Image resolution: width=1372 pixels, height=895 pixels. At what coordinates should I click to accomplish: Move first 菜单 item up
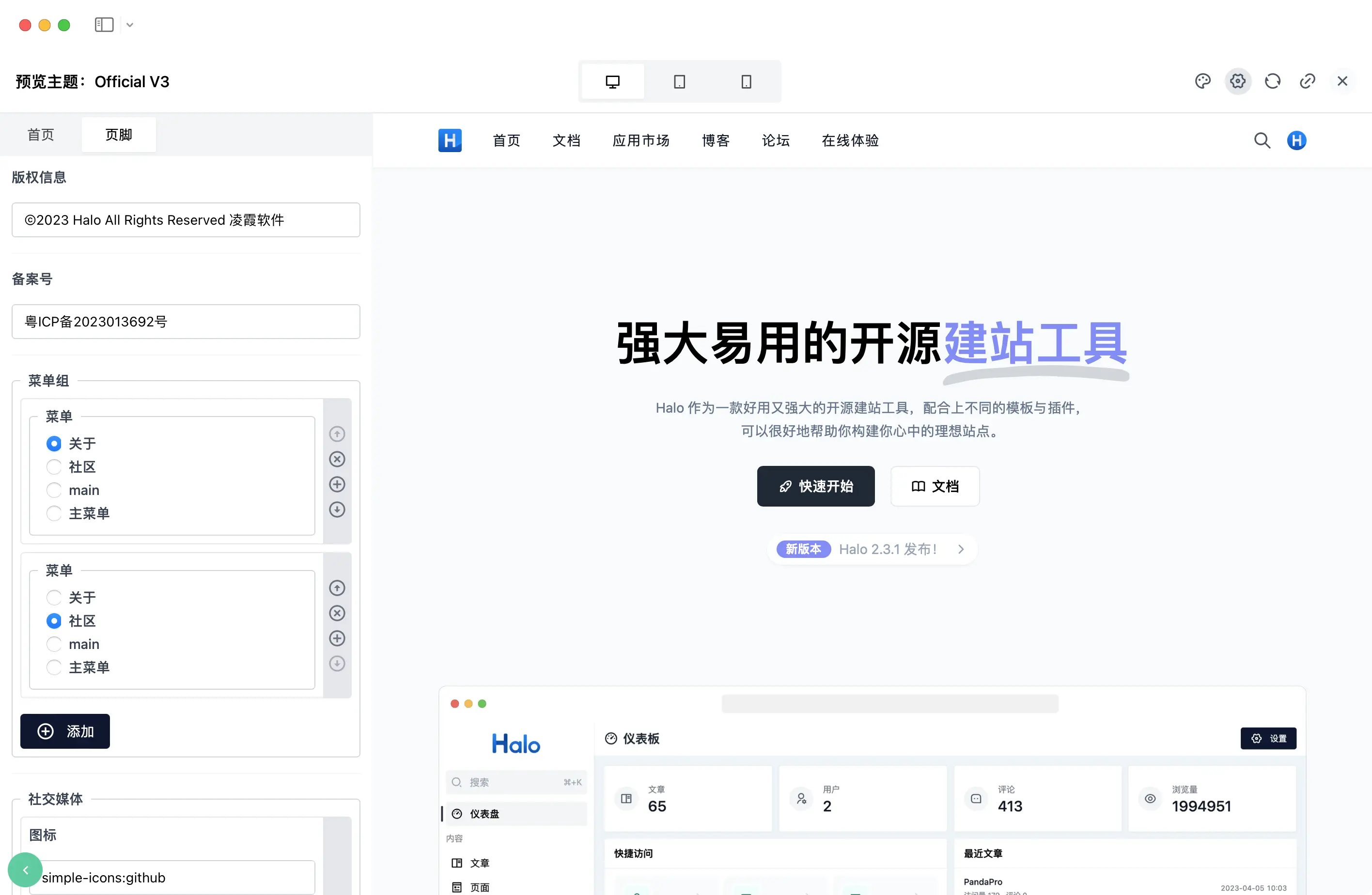tap(337, 434)
